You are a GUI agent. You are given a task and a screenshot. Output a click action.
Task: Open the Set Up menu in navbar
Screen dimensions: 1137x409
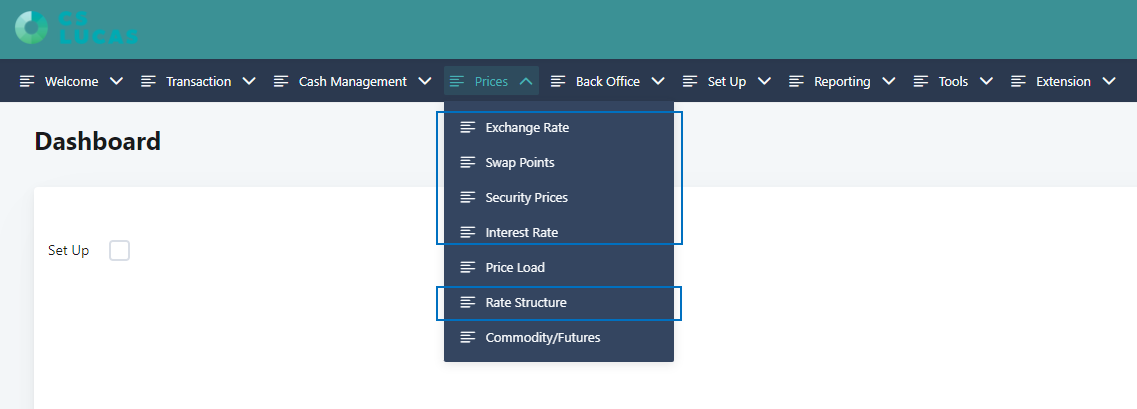click(726, 82)
